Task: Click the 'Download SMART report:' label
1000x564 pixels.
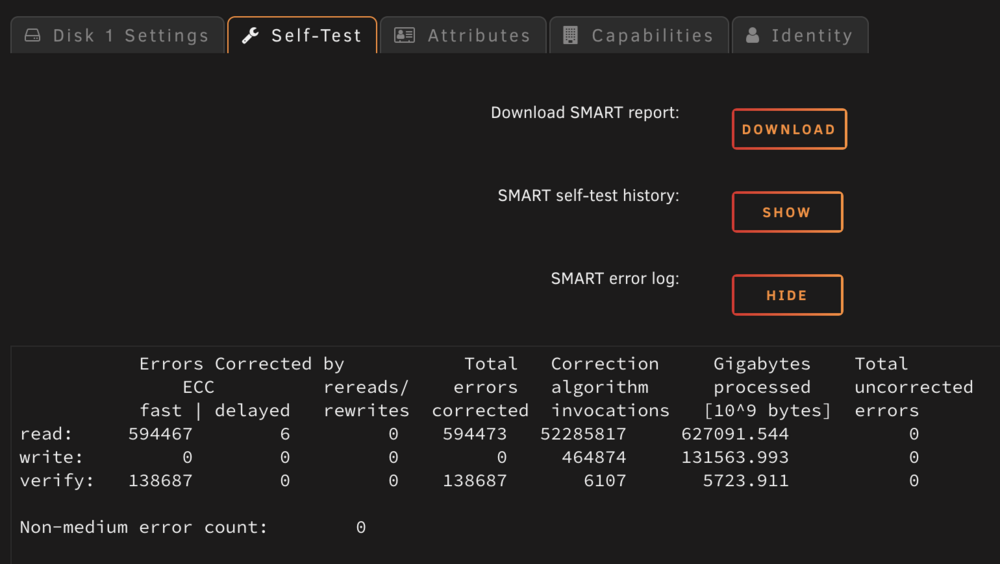Action: click(585, 113)
